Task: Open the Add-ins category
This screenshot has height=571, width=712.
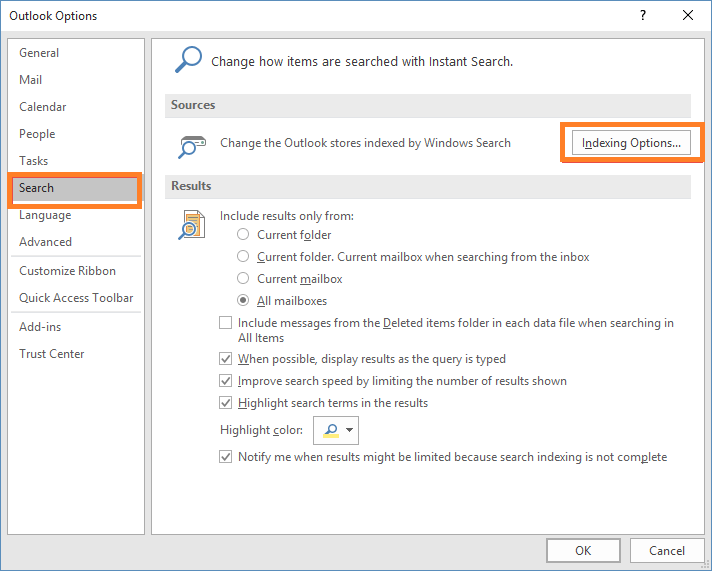Action: (75, 327)
